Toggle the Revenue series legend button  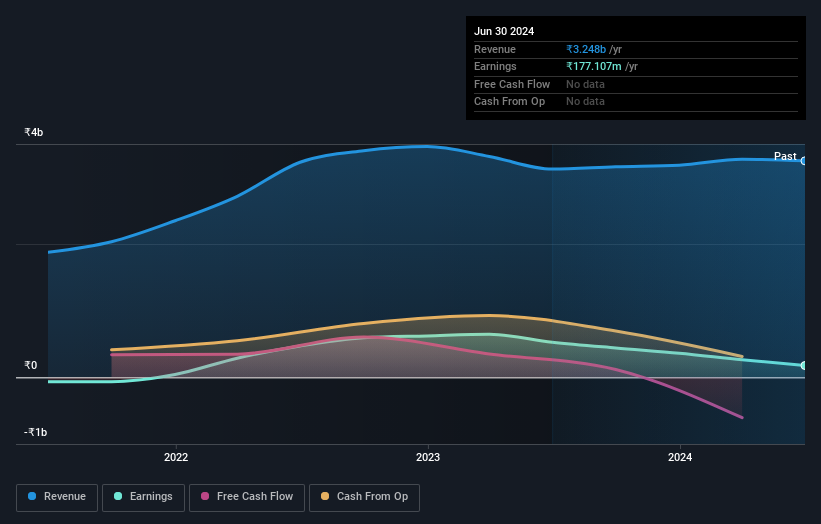57,497
